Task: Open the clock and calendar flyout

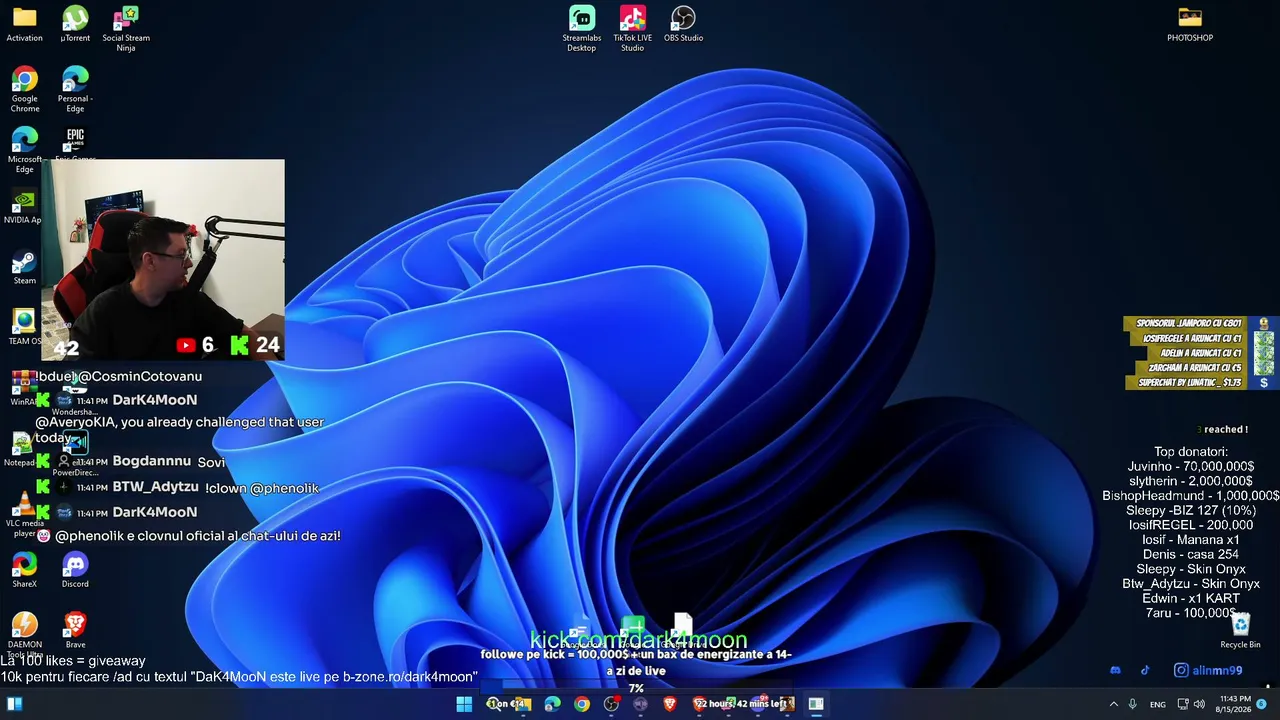Action: 1235,704
